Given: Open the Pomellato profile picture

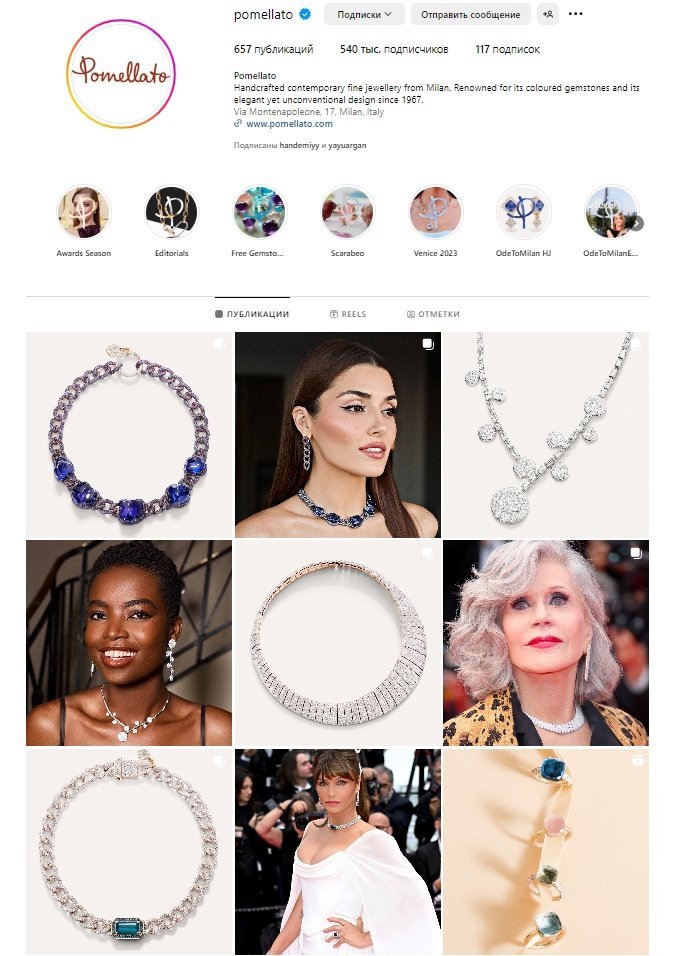Looking at the screenshot, I should point(121,73).
